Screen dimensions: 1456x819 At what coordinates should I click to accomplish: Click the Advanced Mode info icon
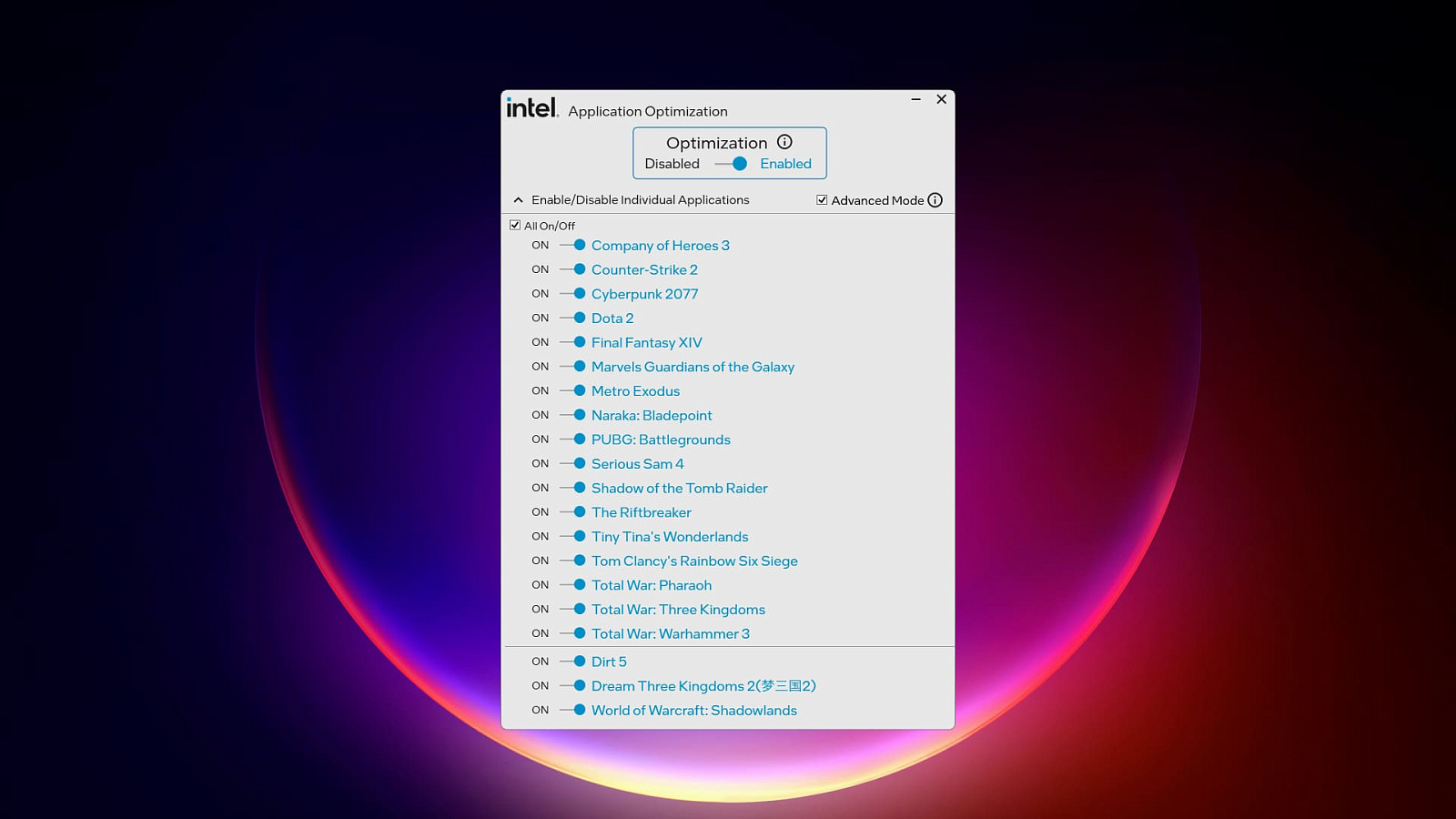(x=935, y=200)
